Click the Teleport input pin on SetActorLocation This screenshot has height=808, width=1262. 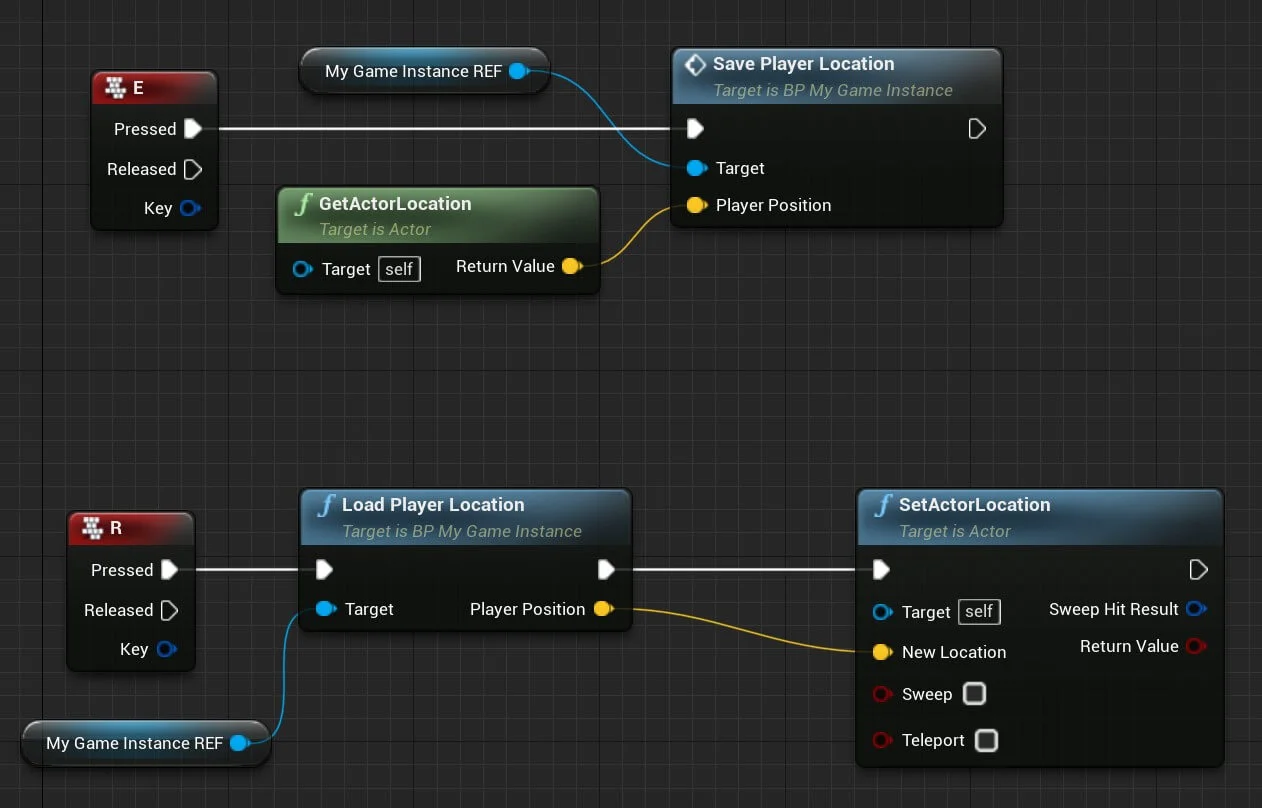coord(882,740)
